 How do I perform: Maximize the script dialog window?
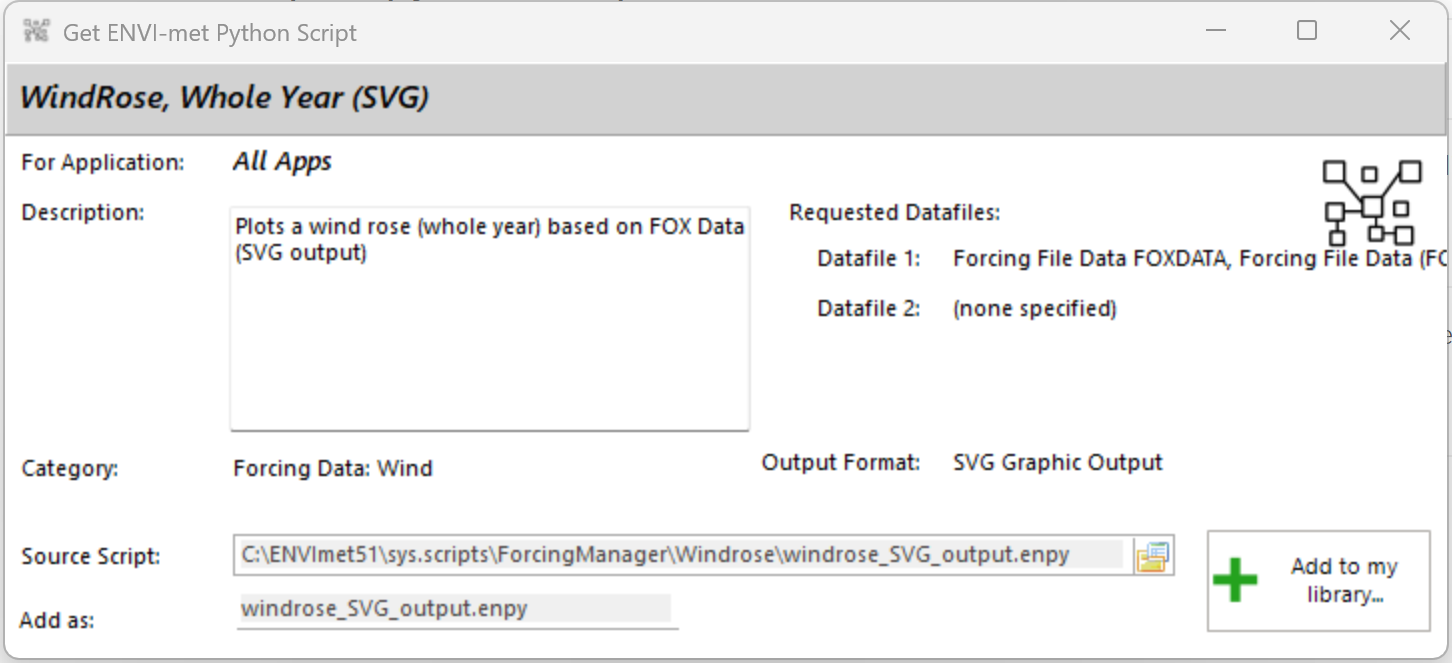tap(1307, 32)
